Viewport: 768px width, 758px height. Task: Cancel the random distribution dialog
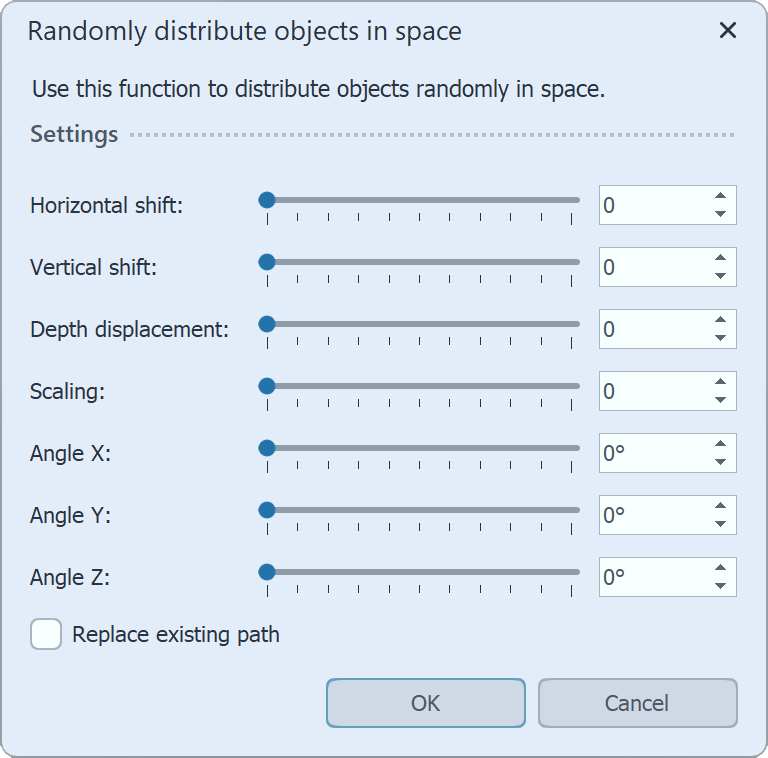click(x=637, y=703)
